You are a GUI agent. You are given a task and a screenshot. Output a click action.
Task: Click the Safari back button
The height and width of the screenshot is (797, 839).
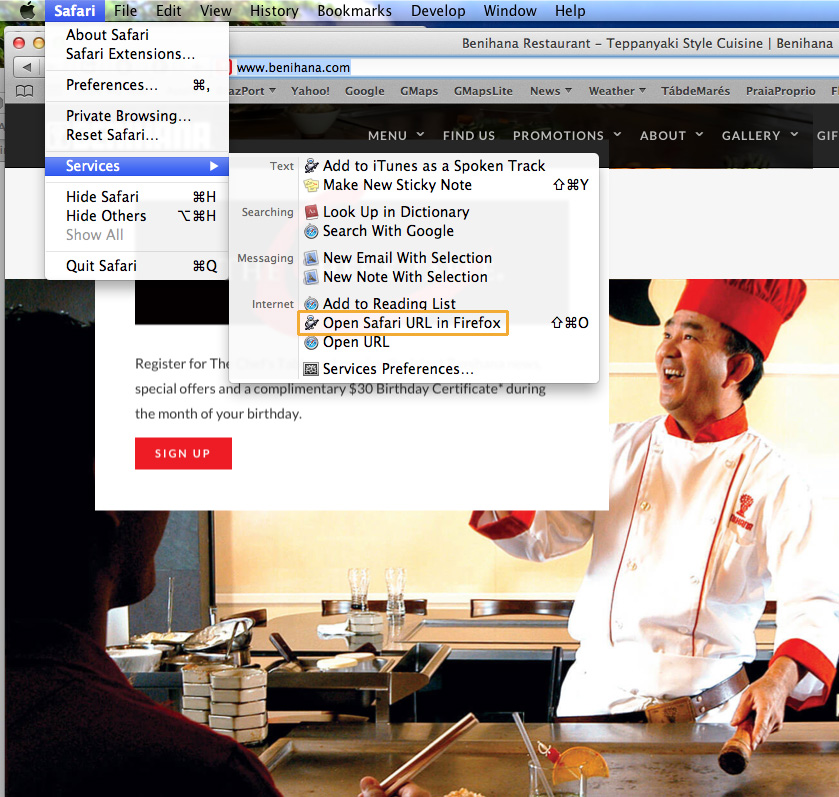26,67
